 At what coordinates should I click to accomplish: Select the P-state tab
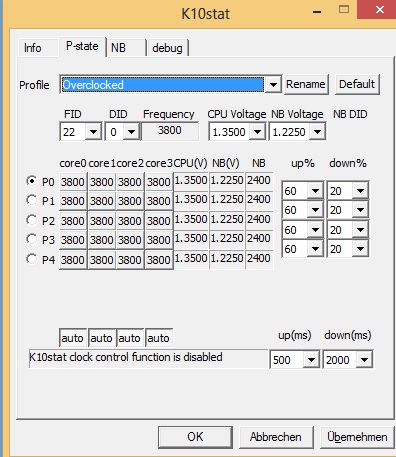click(82, 46)
